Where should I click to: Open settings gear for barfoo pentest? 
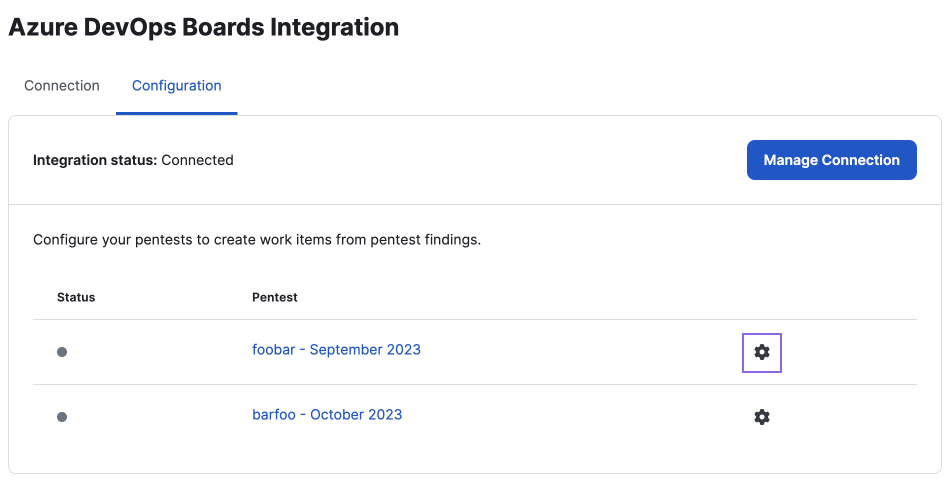tap(762, 417)
